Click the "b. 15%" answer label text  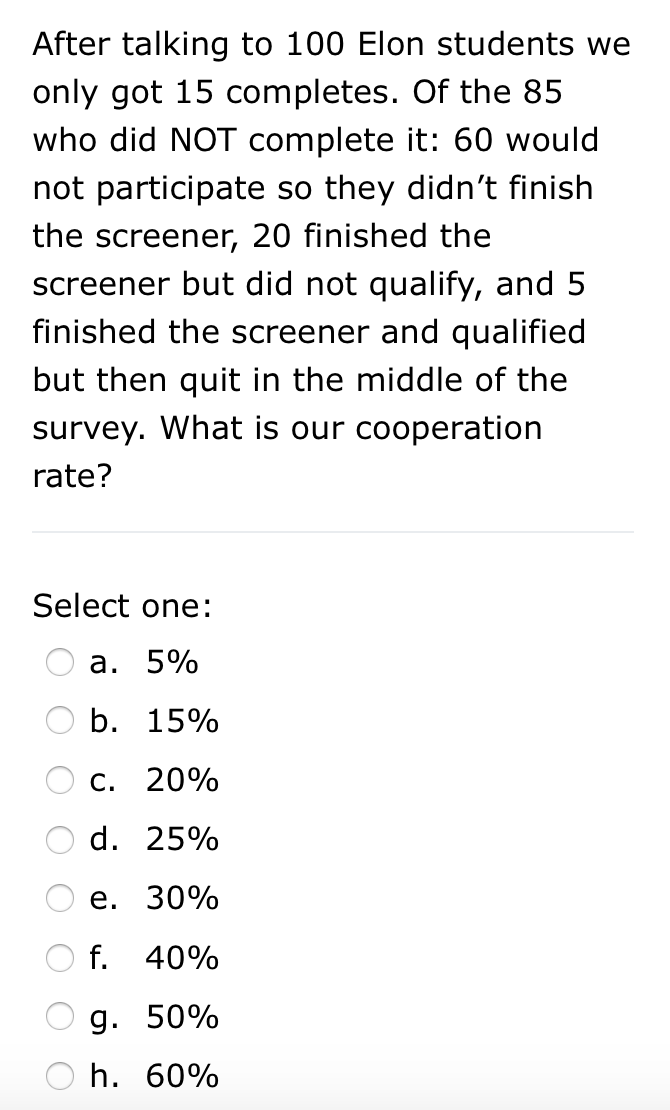pyautogui.click(x=154, y=721)
